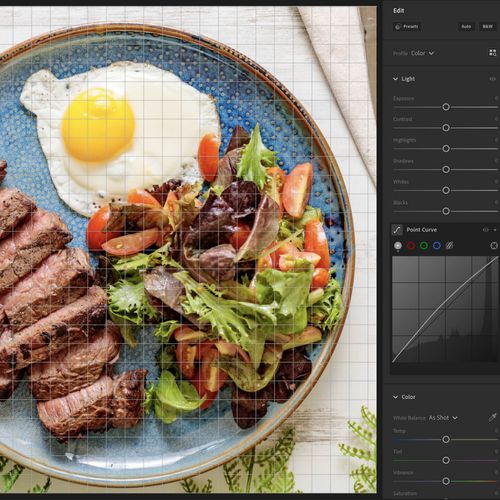Click the Point Curve tone curve icon

397,230
